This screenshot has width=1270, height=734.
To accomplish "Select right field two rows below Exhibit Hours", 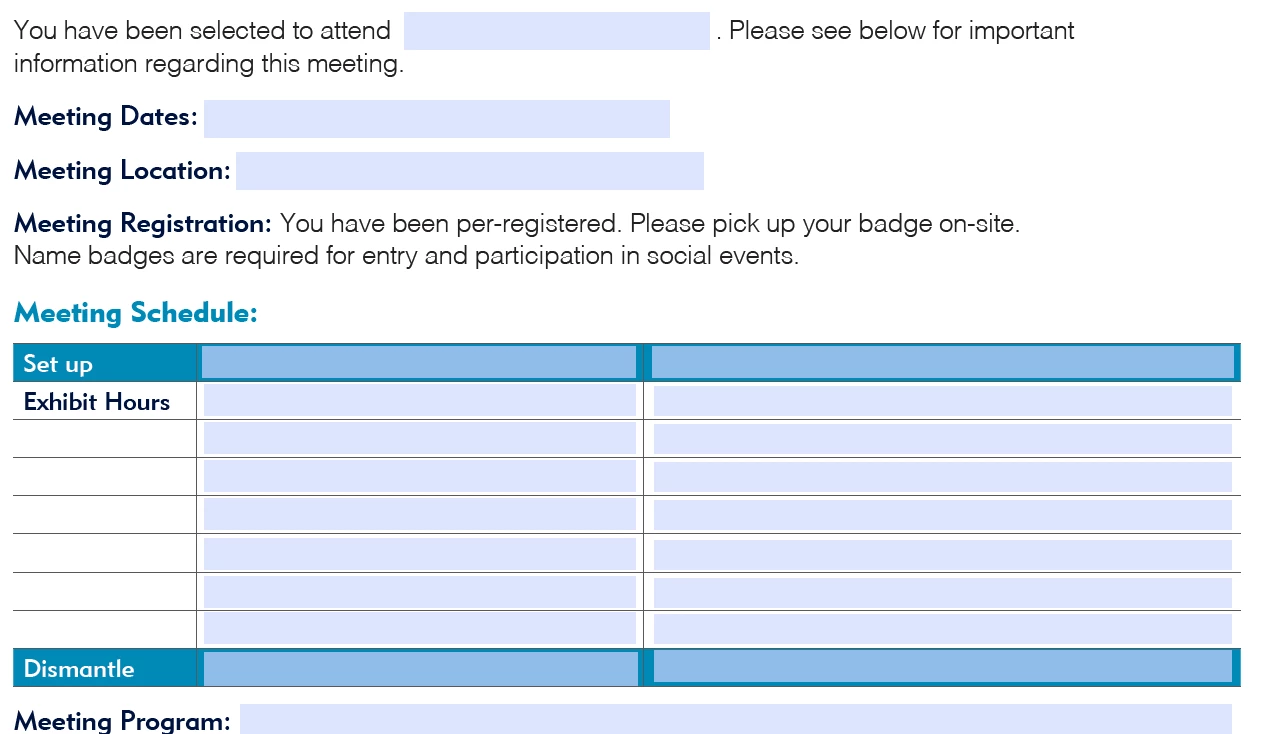I will [x=943, y=476].
